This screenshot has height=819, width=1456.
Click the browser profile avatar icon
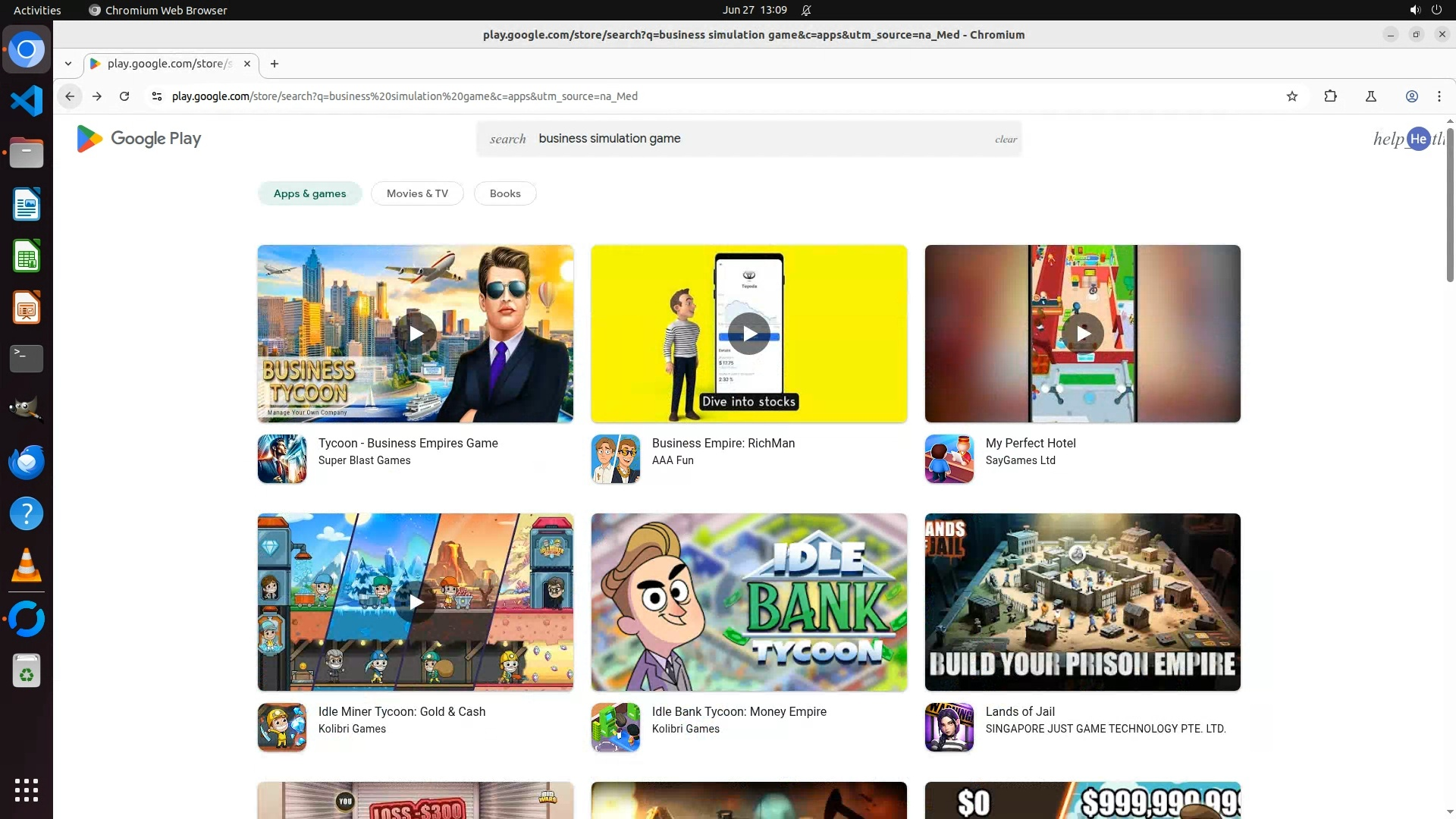[x=1412, y=96]
